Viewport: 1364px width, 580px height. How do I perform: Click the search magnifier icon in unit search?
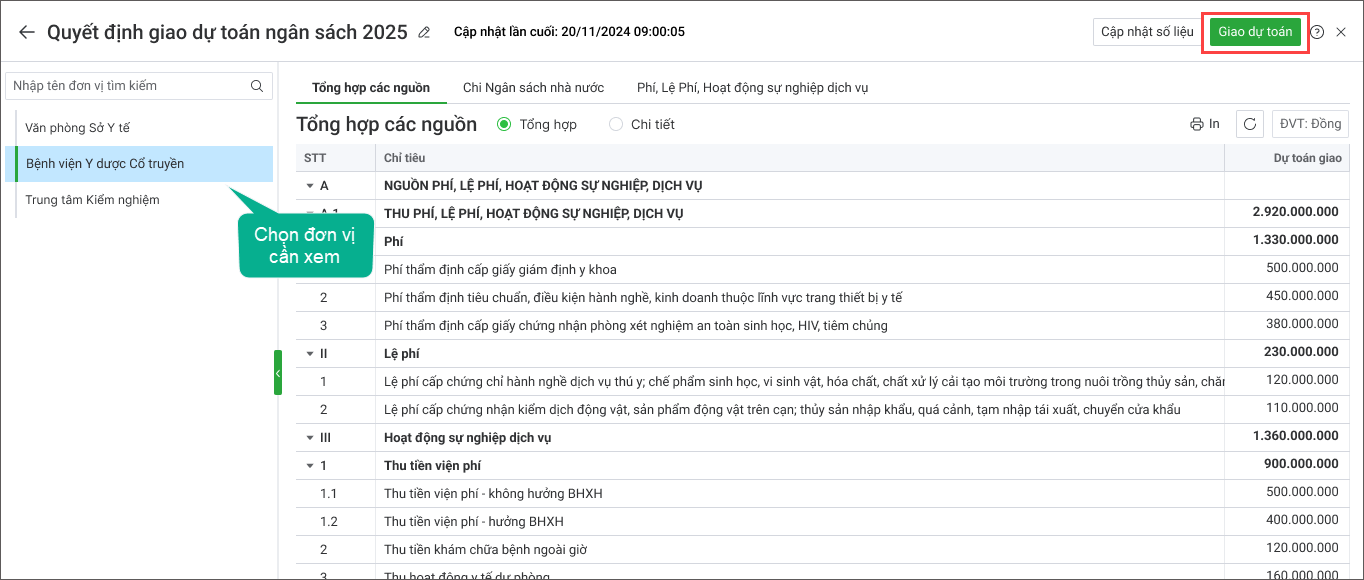(257, 86)
